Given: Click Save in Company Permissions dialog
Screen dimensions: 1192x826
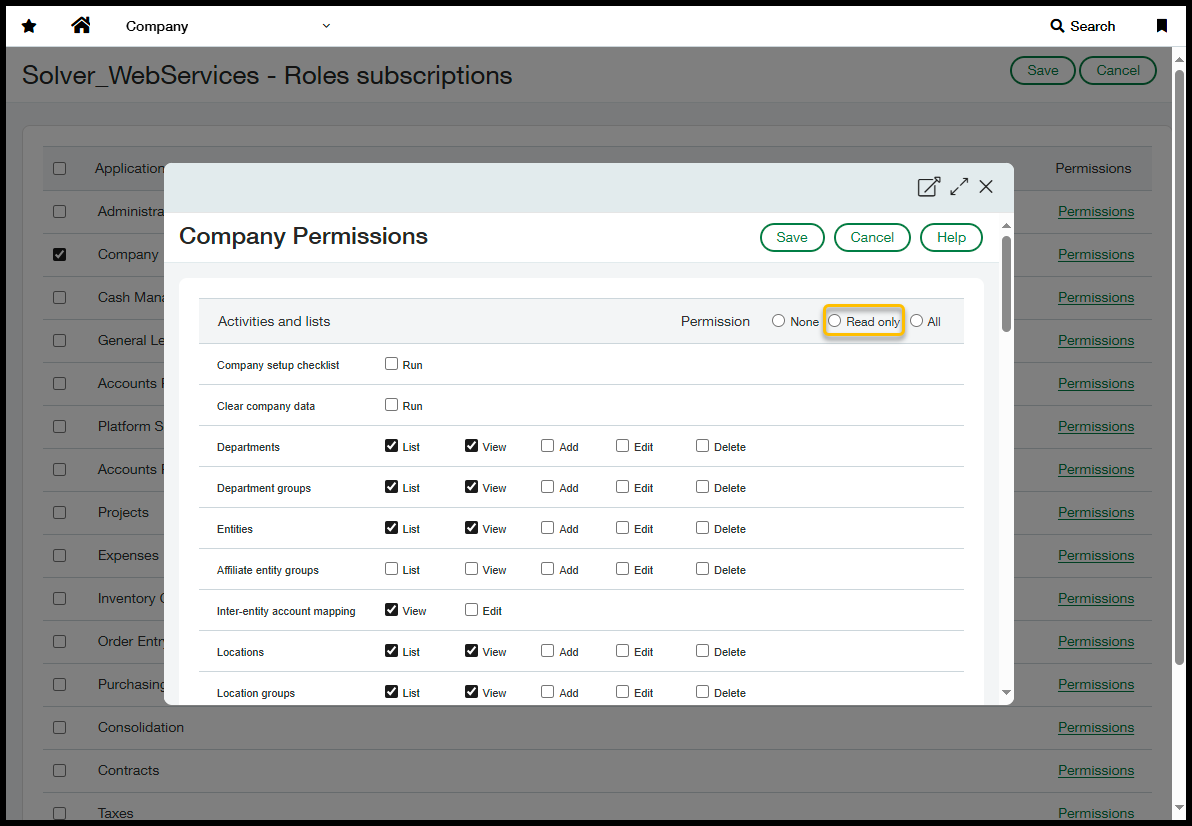Looking at the screenshot, I should click(x=791, y=237).
